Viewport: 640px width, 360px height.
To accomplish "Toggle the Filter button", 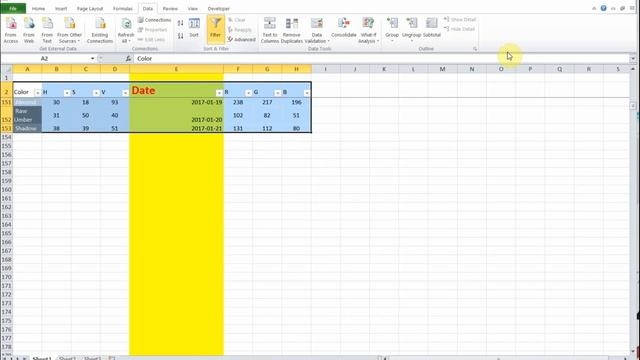I will (216, 28).
